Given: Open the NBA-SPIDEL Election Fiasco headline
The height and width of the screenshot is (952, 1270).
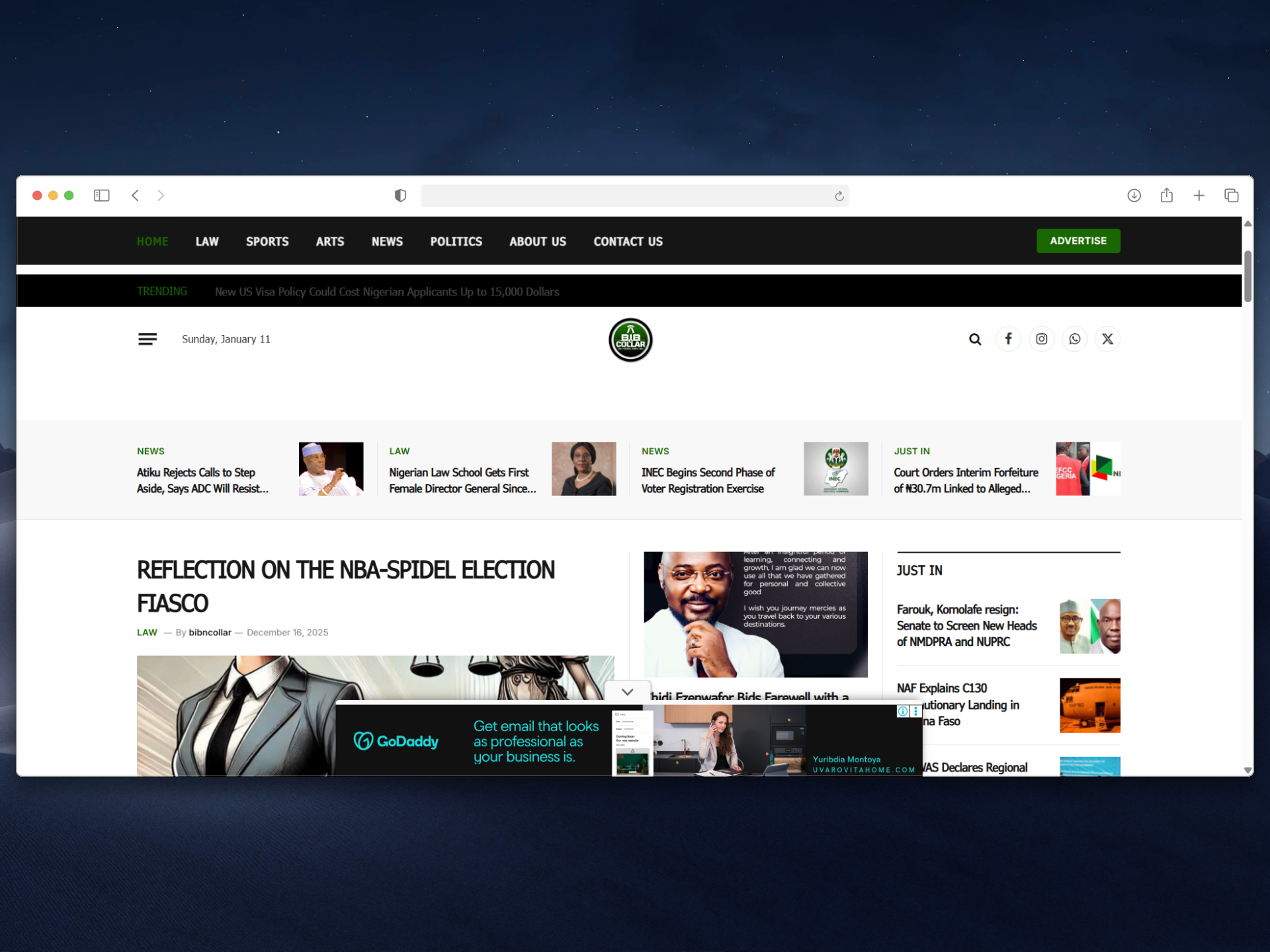Looking at the screenshot, I should (346, 586).
